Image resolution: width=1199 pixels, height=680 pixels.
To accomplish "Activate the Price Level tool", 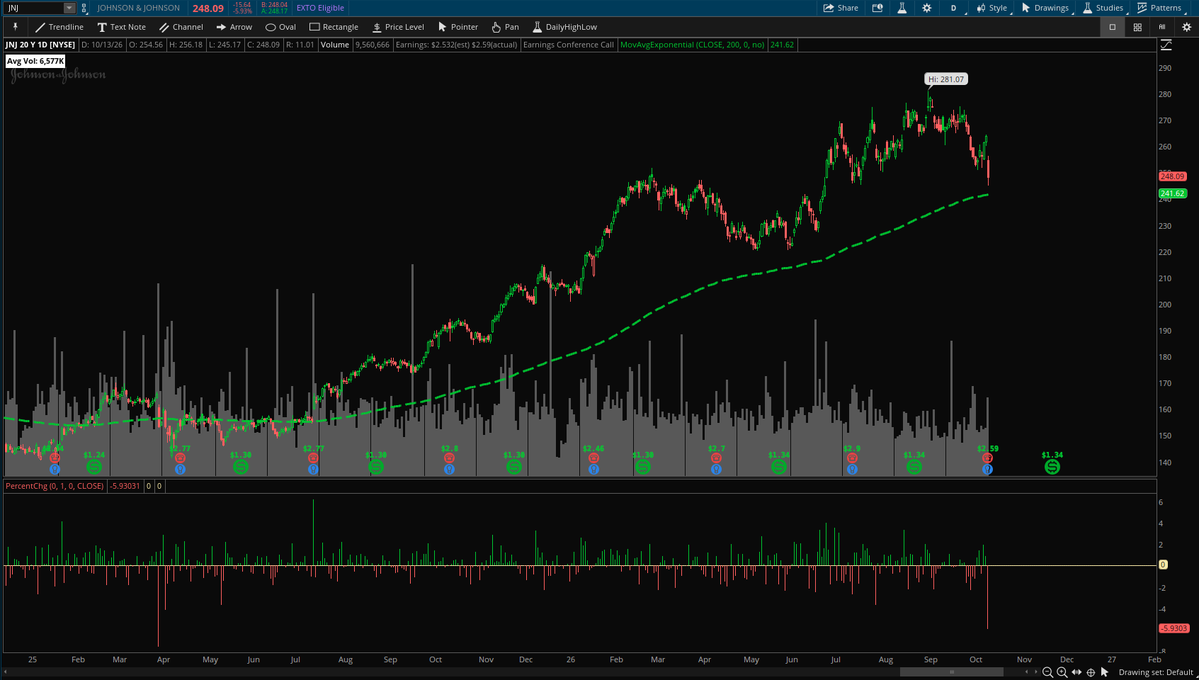I will click(x=398, y=27).
